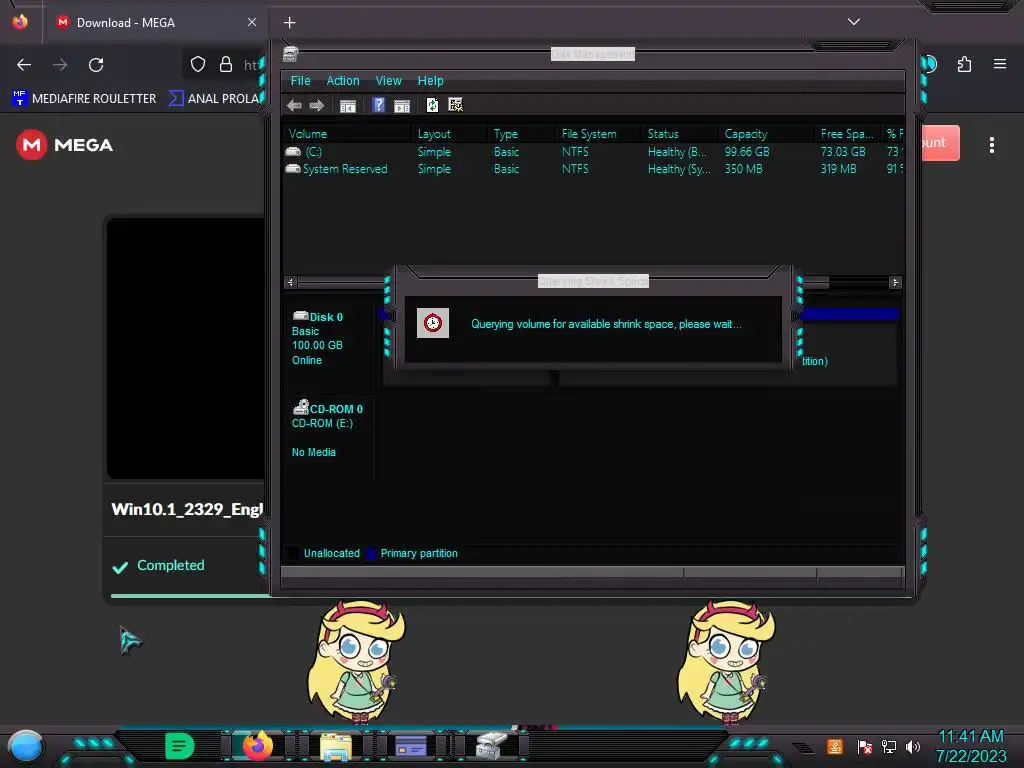Click the Completed status text
1024x768 pixels.
[x=170, y=565]
